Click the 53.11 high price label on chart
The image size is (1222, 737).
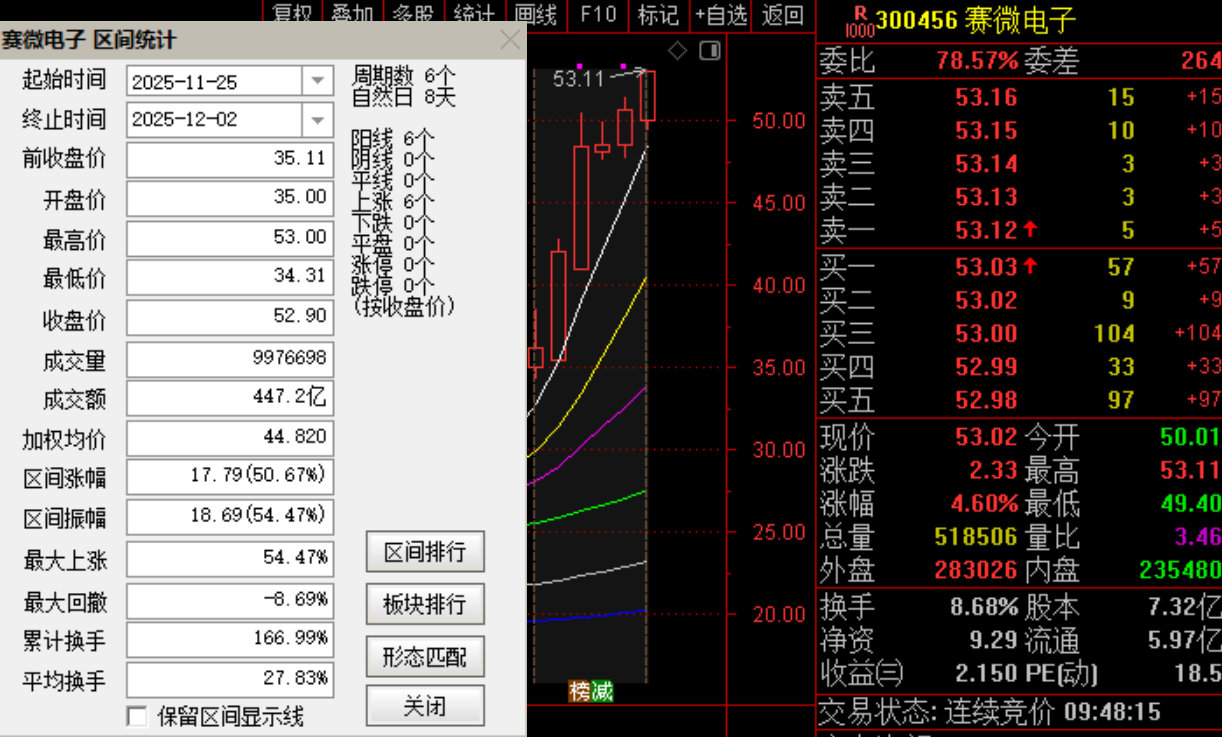click(579, 78)
